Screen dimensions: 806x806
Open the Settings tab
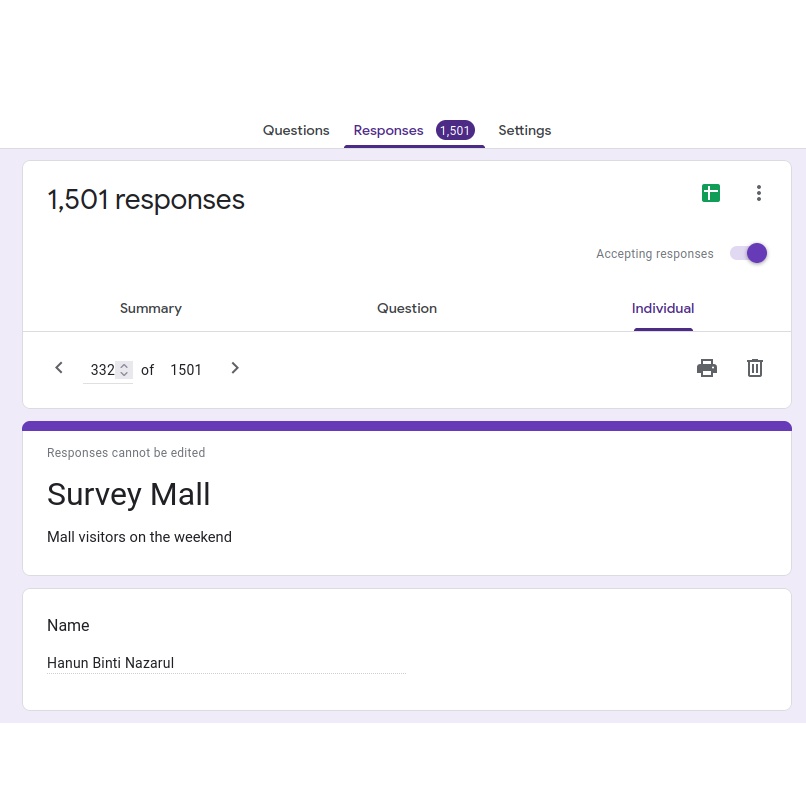pyautogui.click(x=525, y=131)
